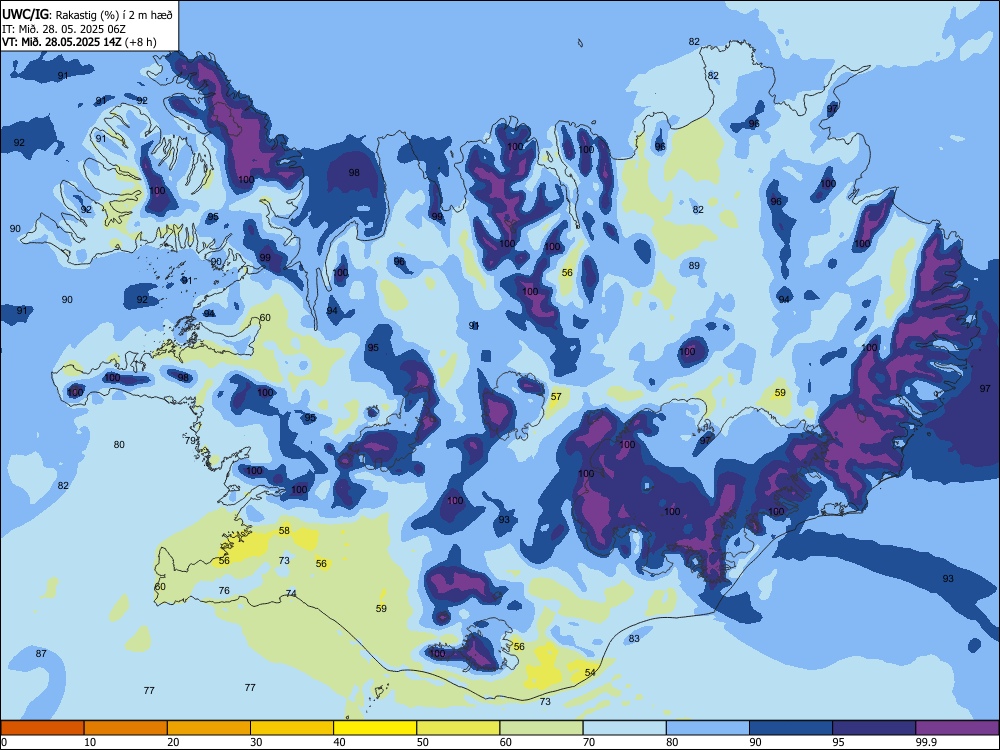Click the '10' legend scale label
The height and width of the screenshot is (750, 1000).
pos(90,742)
